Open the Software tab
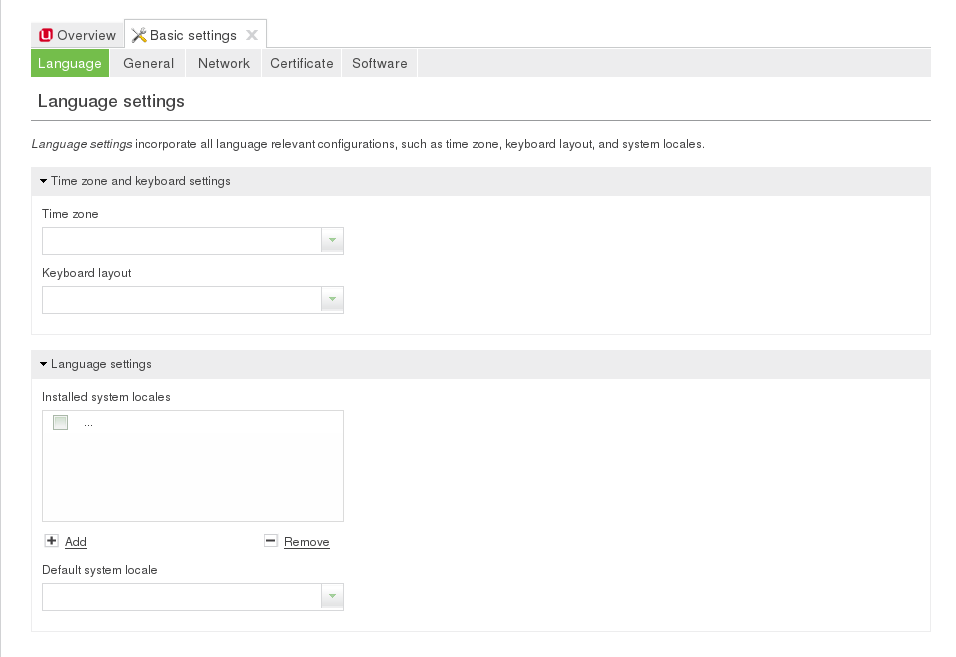The width and height of the screenshot is (956, 657). coord(380,63)
